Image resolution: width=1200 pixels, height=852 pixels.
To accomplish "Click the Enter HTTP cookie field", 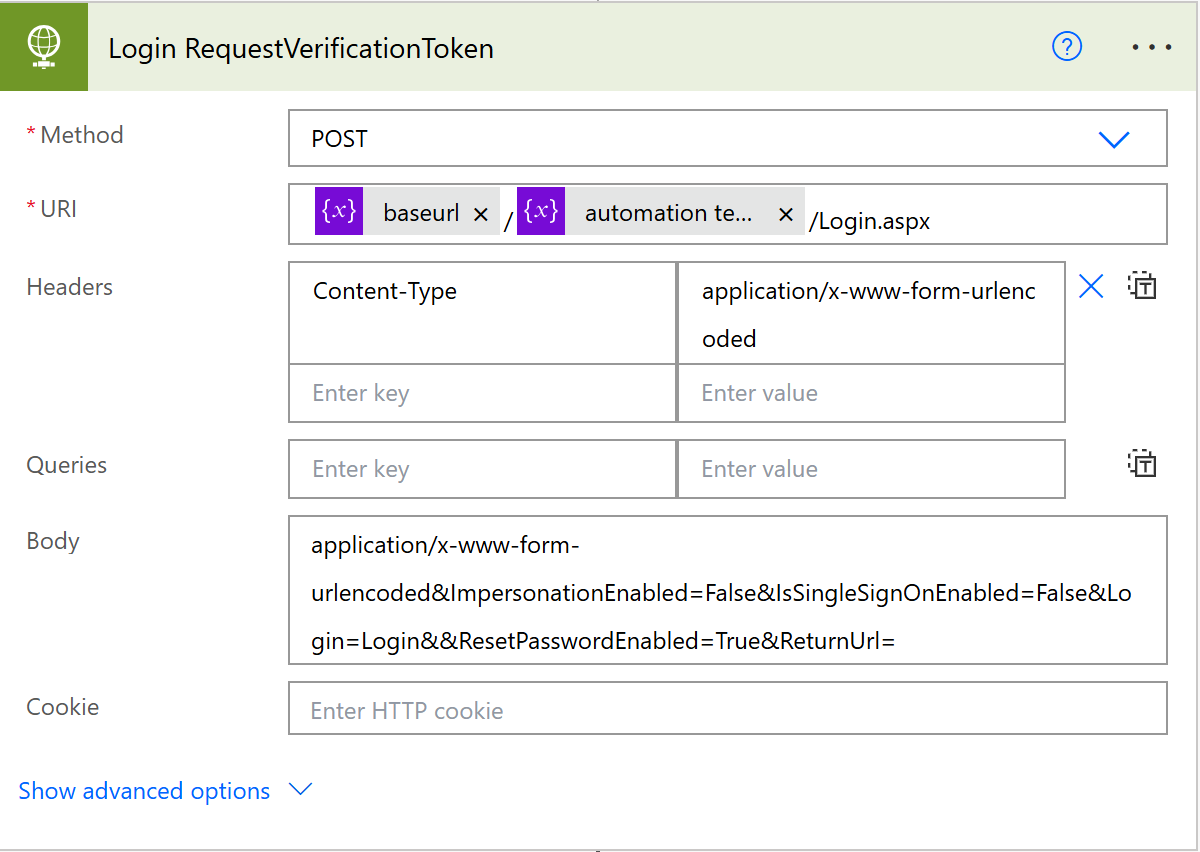I will point(727,710).
